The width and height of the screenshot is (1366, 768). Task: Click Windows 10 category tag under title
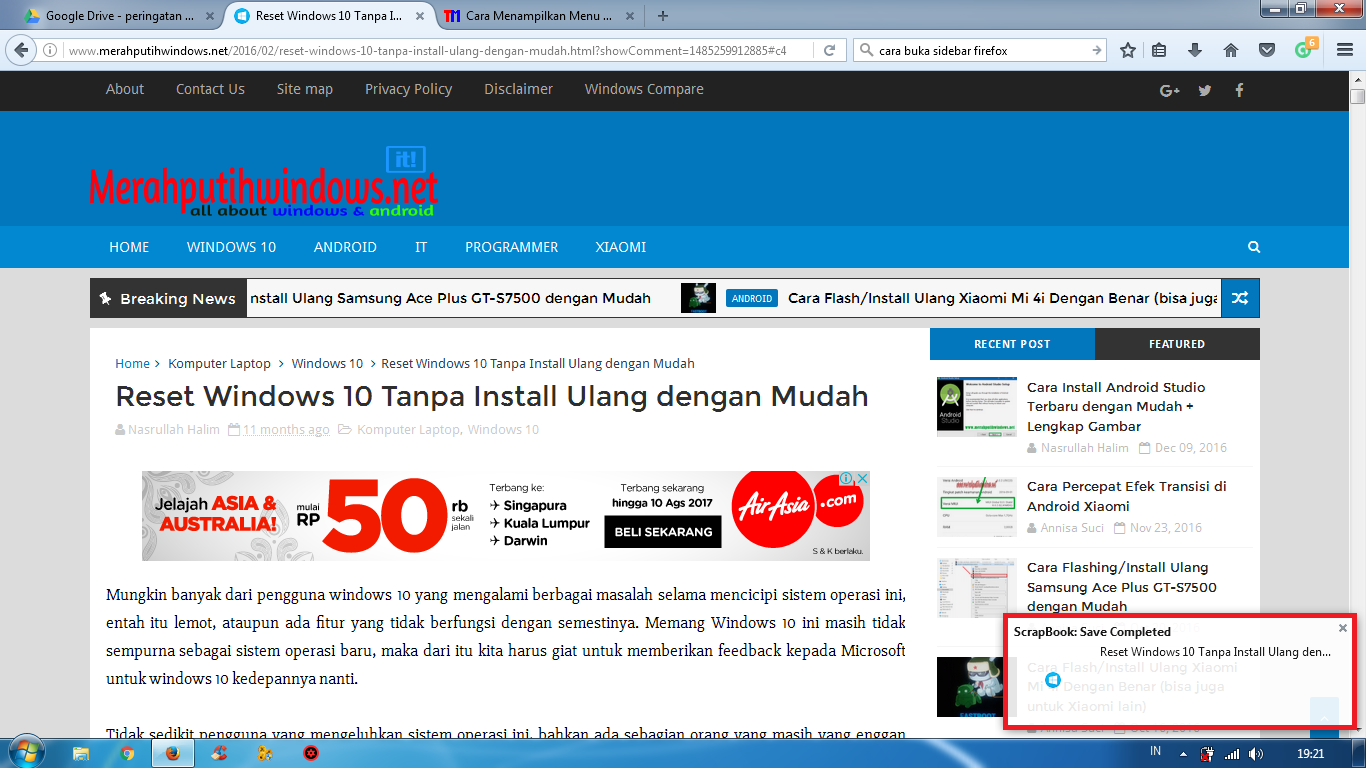tap(503, 430)
